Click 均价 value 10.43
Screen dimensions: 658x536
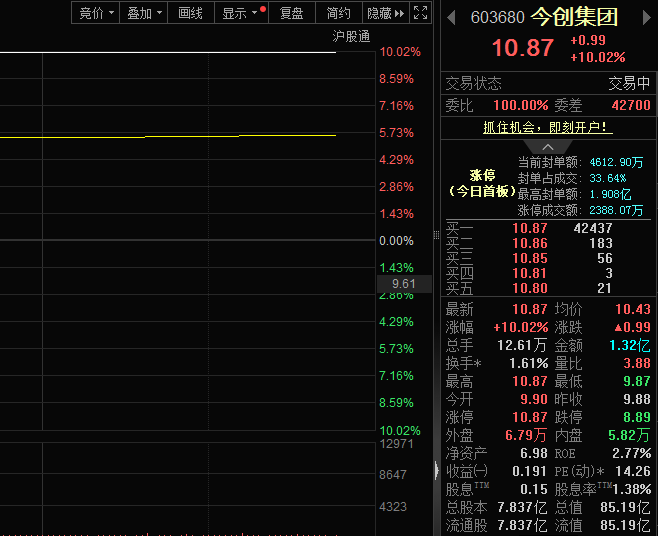(x=633, y=309)
